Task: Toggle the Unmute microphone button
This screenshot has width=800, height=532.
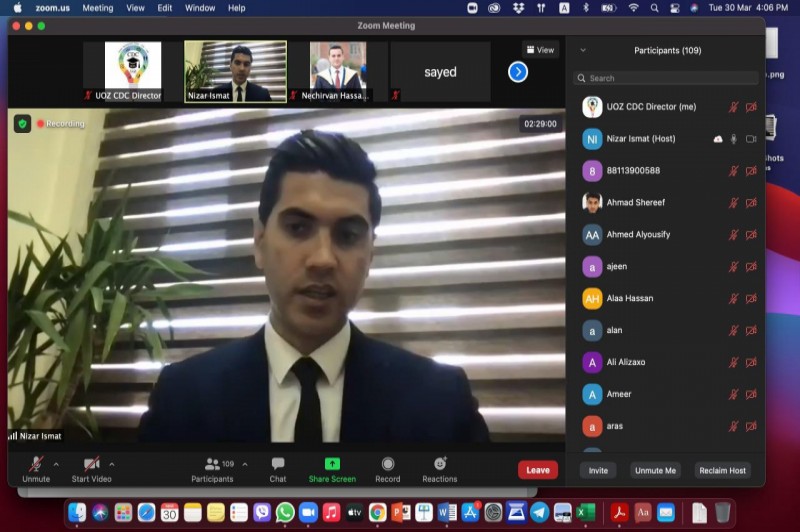Action: (x=36, y=465)
